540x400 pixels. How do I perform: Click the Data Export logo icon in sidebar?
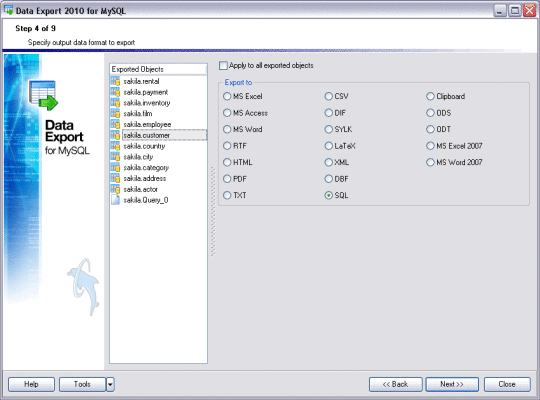(x=43, y=95)
